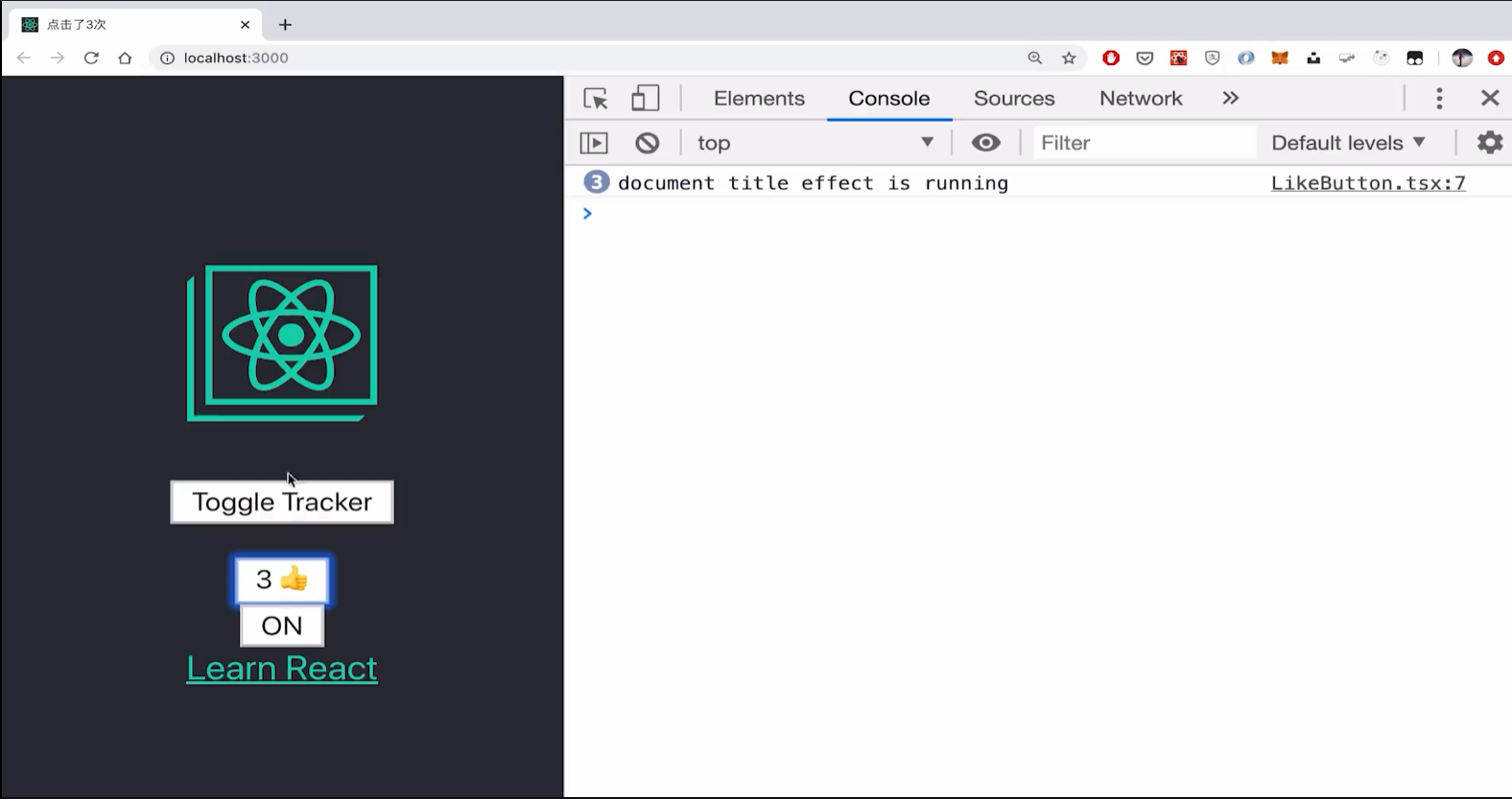This screenshot has height=799, width=1512.
Task: Open the black tray-shaped extension icon
Action: point(1313,59)
